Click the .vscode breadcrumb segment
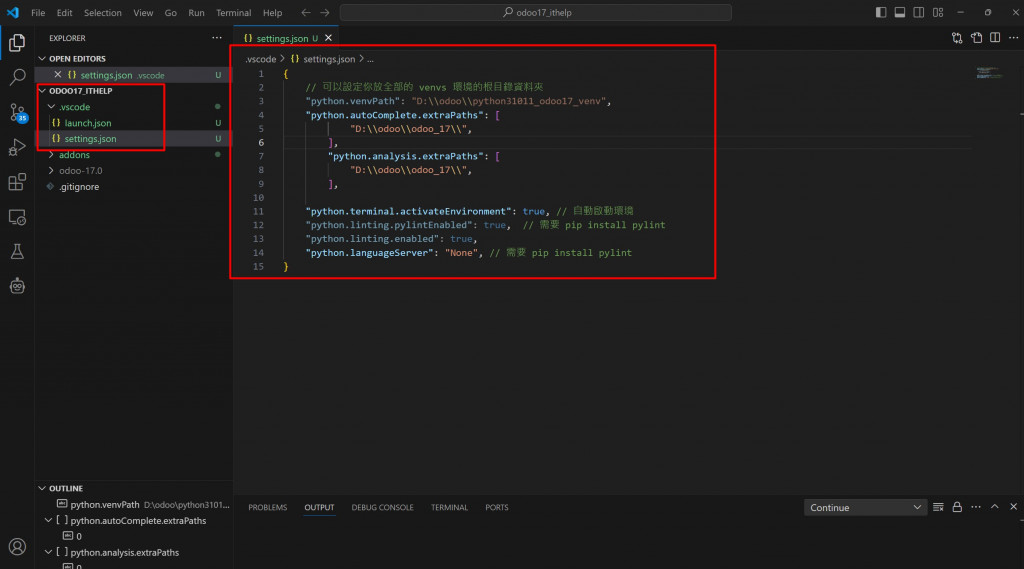Image resolution: width=1024 pixels, height=569 pixels. (261, 59)
